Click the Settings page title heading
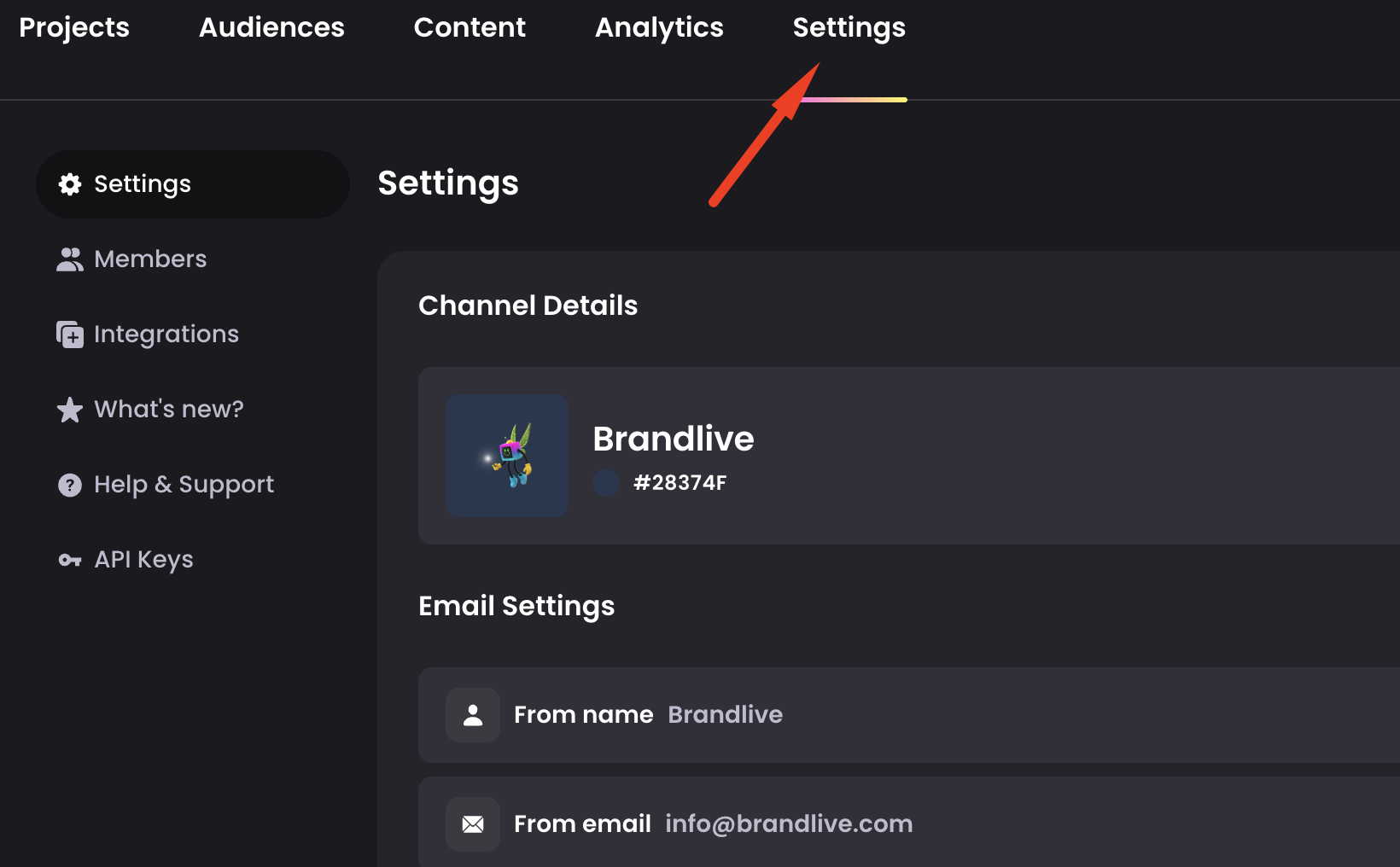Image resolution: width=1400 pixels, height=867 pixels. (x=448, y=183)
